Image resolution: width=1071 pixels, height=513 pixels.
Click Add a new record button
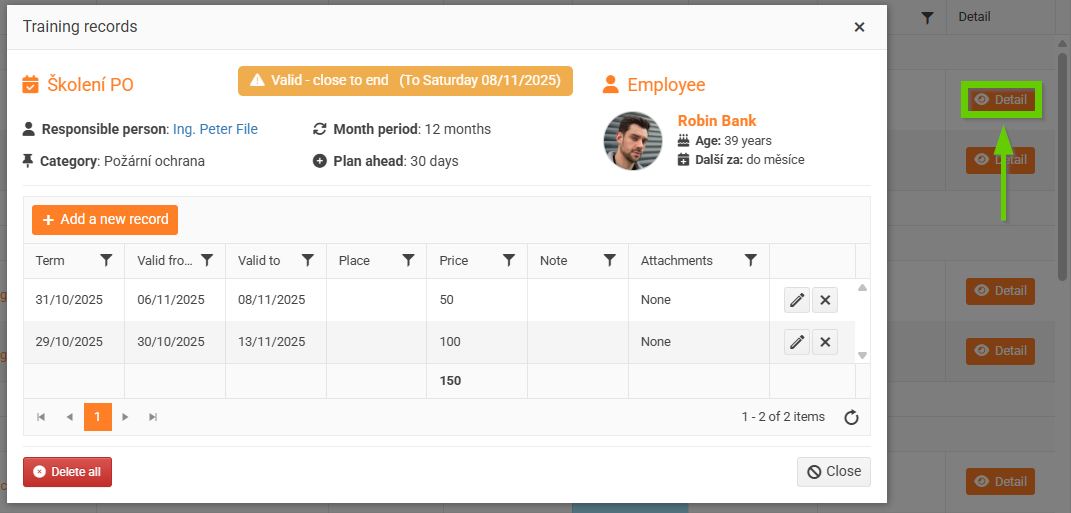[105, 219]
